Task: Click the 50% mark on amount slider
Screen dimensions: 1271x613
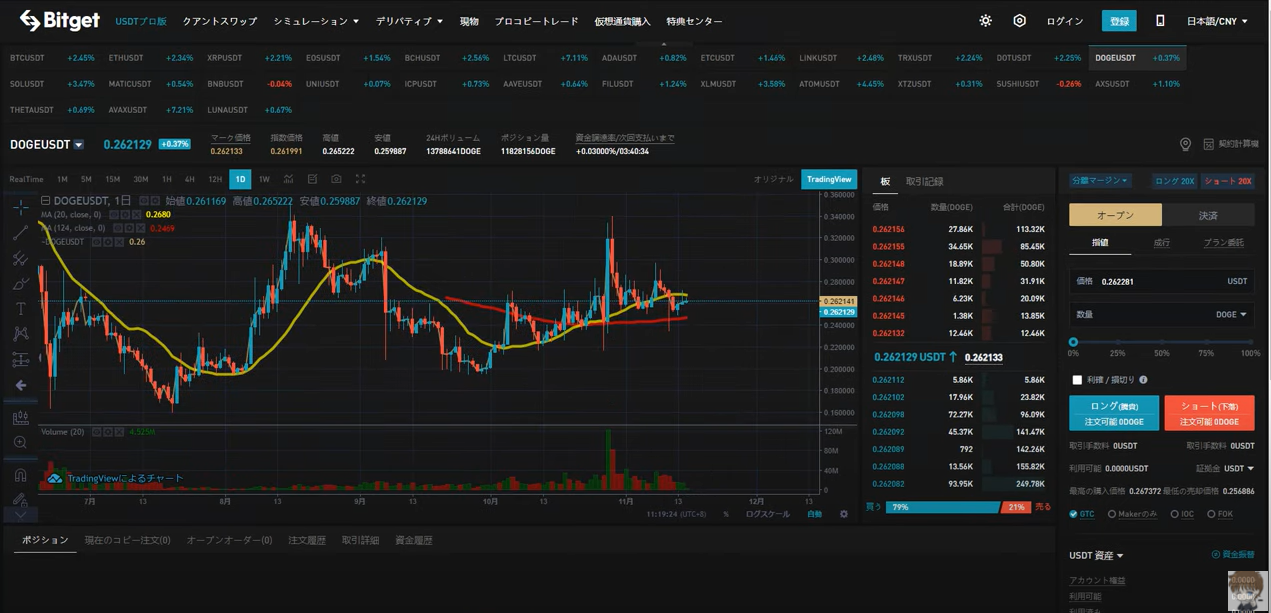Action: click(x=1162, y=342)
